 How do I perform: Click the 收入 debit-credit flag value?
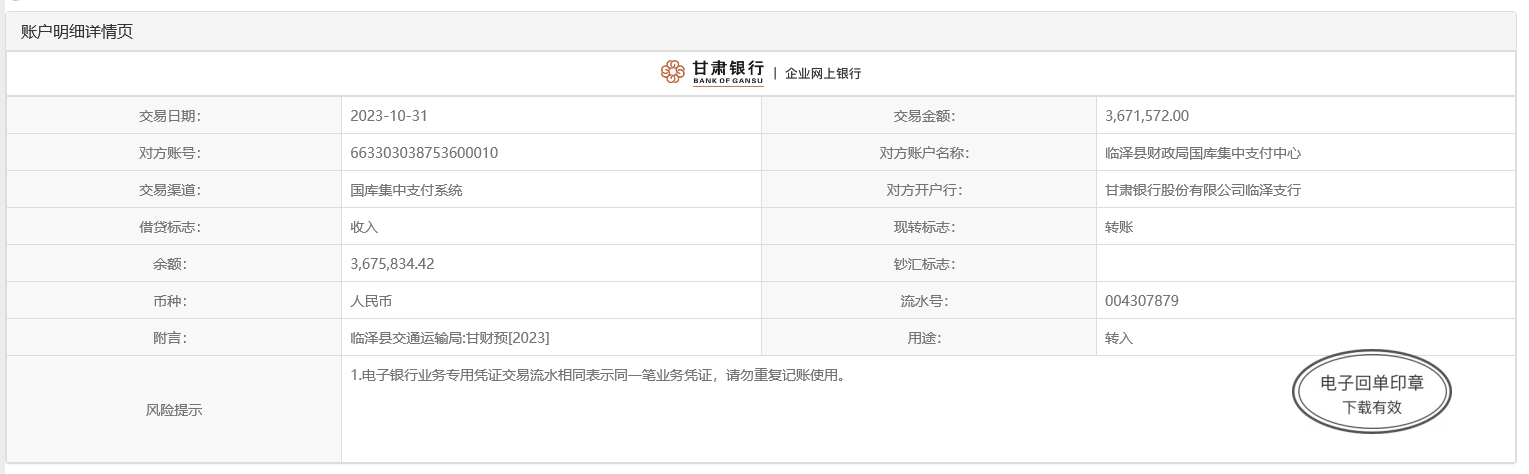pos(364,227)
